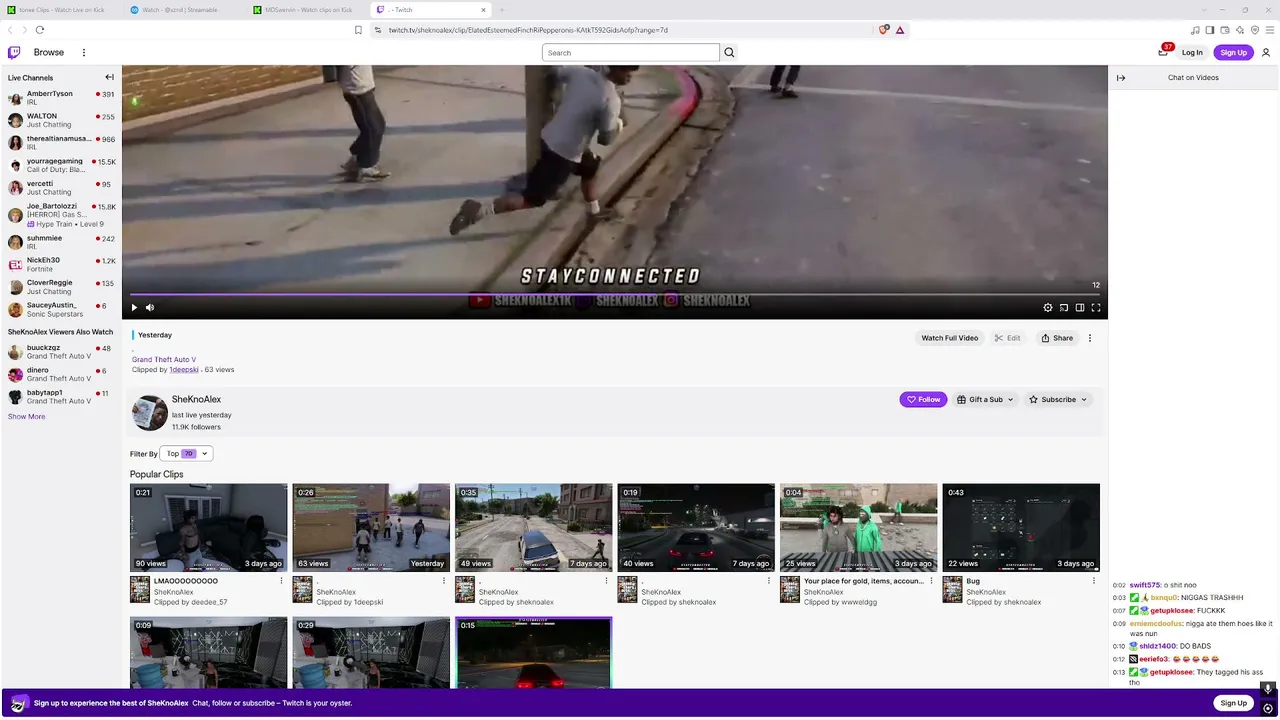
Task: Open the 0:35 clip thumbnail with 49 views
Action: tap(534, 527)
